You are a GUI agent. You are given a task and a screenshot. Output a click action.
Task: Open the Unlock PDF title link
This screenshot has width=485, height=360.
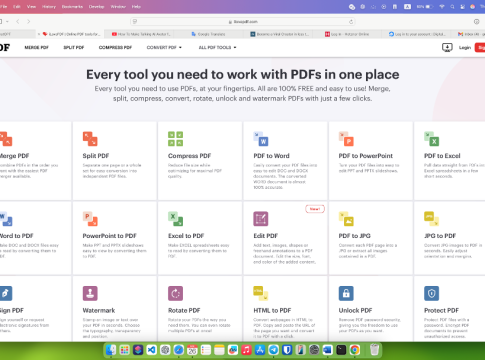click(355, 310)
